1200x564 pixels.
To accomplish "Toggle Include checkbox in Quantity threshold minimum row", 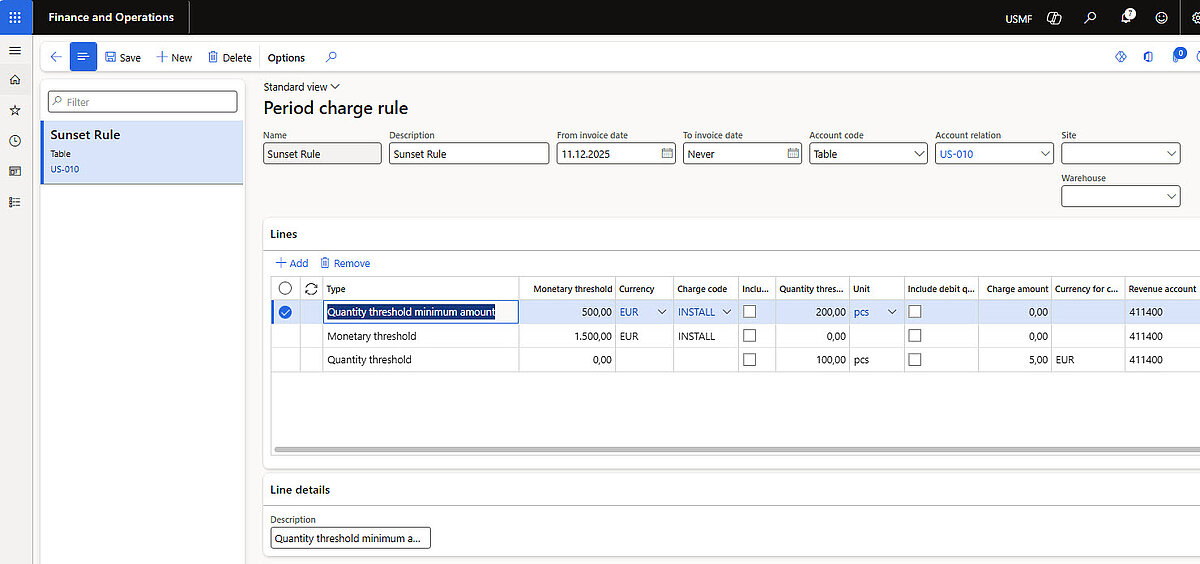I will (750, 312).
